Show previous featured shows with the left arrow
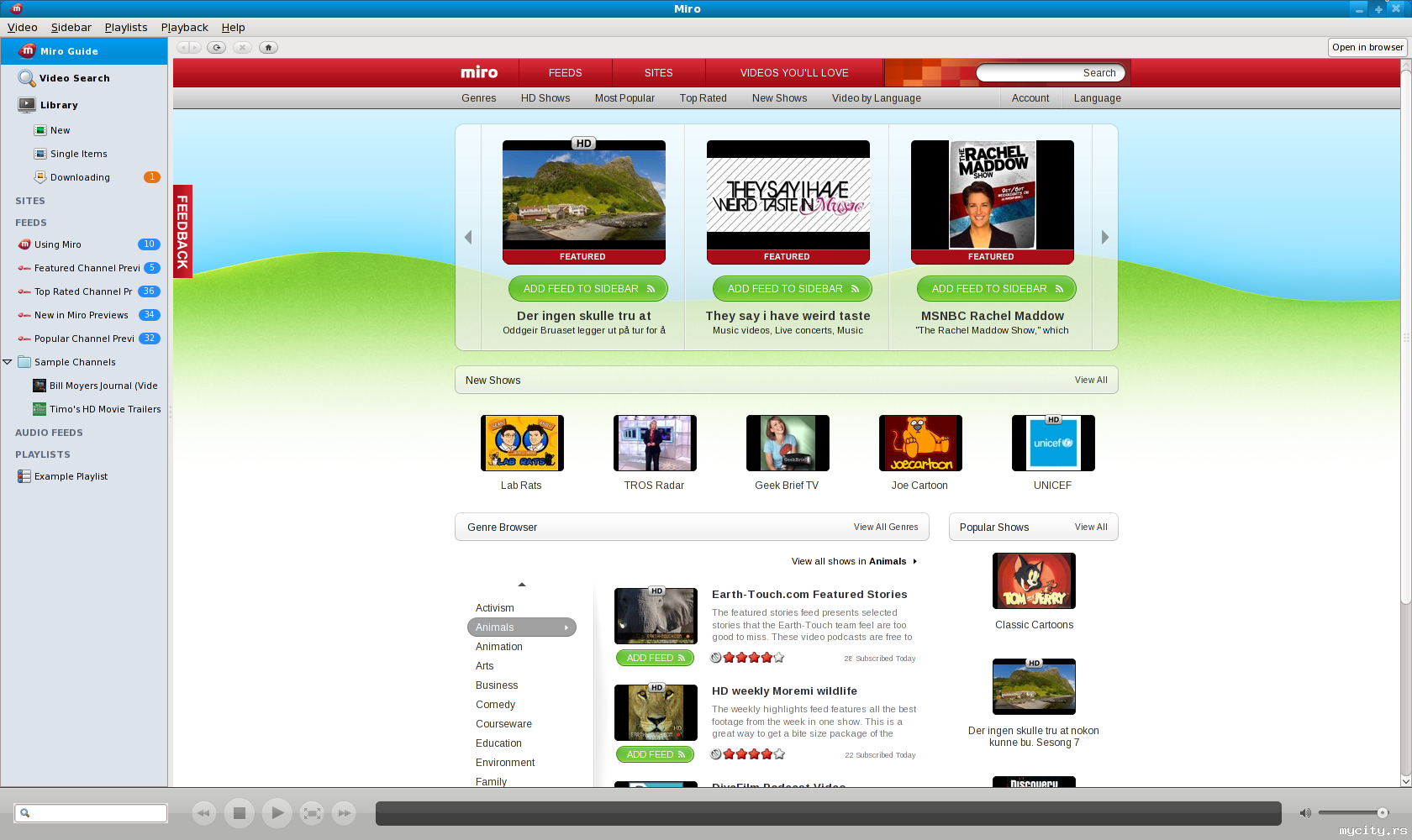Image resolution: width=1412 pixels, height=840 pixels. tap(468, 238)
